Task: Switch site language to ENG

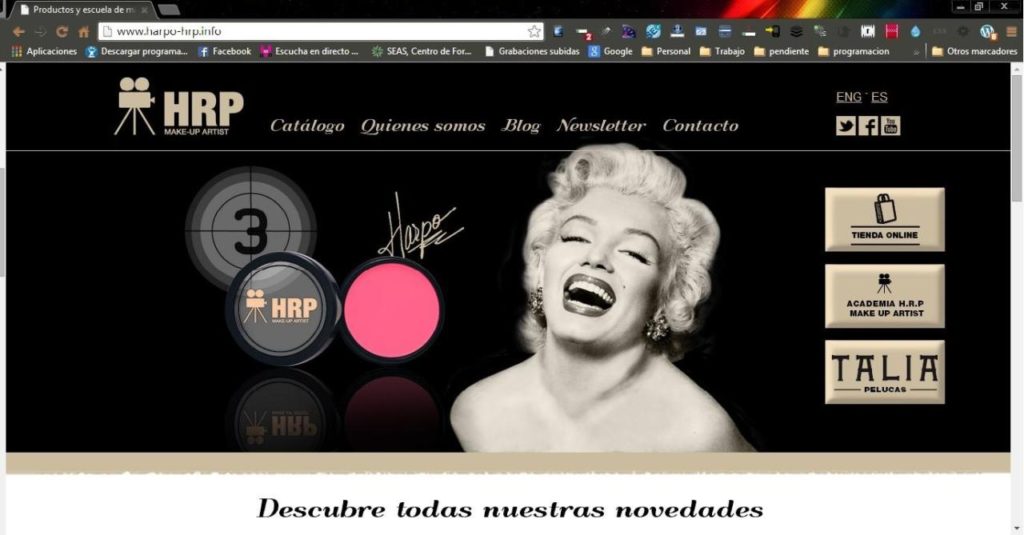Action: click(x=849, y=97)
